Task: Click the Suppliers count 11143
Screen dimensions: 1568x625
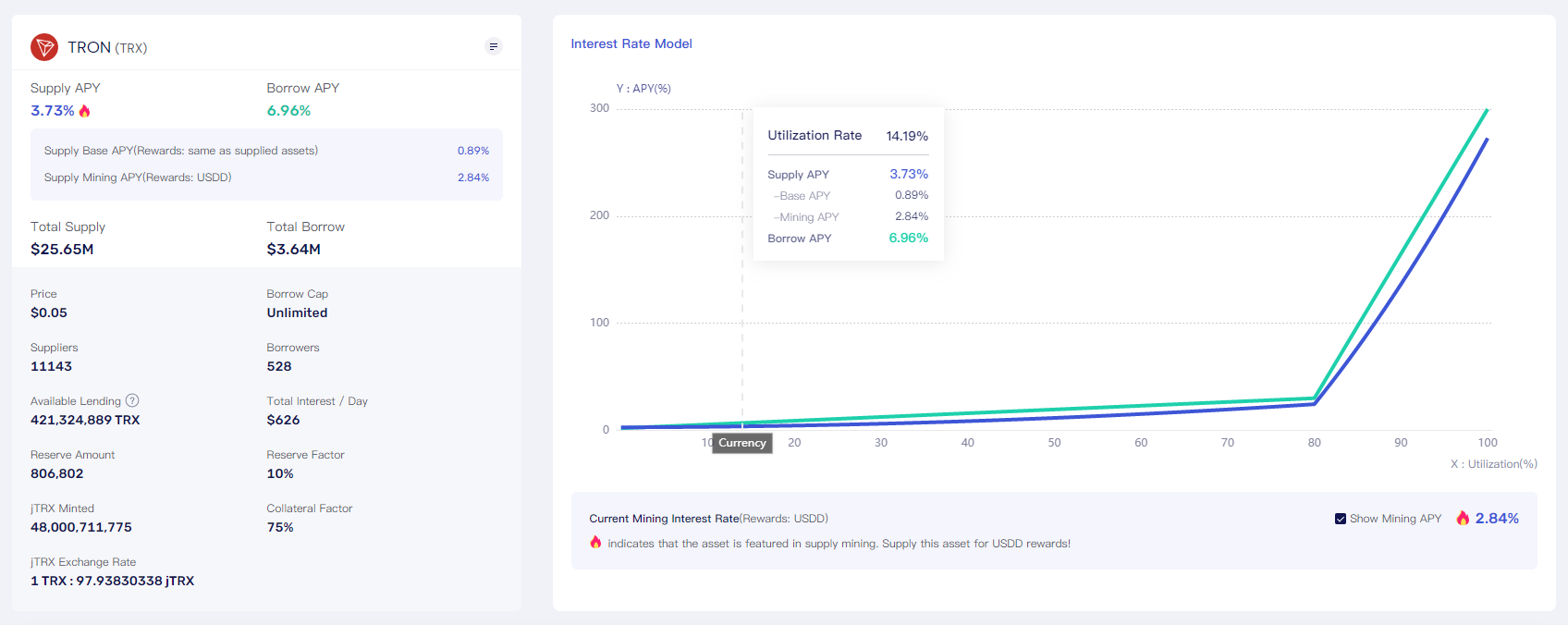Action: [x=51, y=366]
